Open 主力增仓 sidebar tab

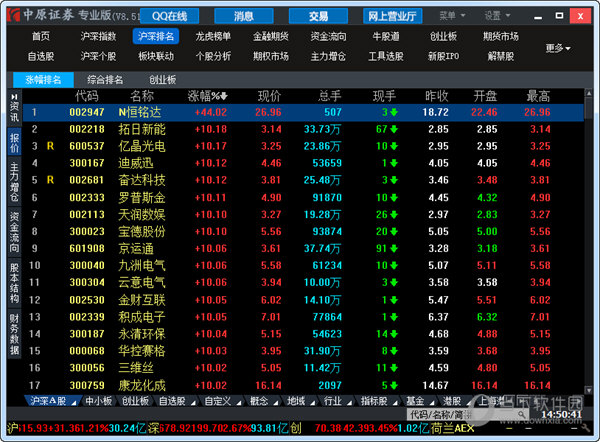click(x=15, y=182)
